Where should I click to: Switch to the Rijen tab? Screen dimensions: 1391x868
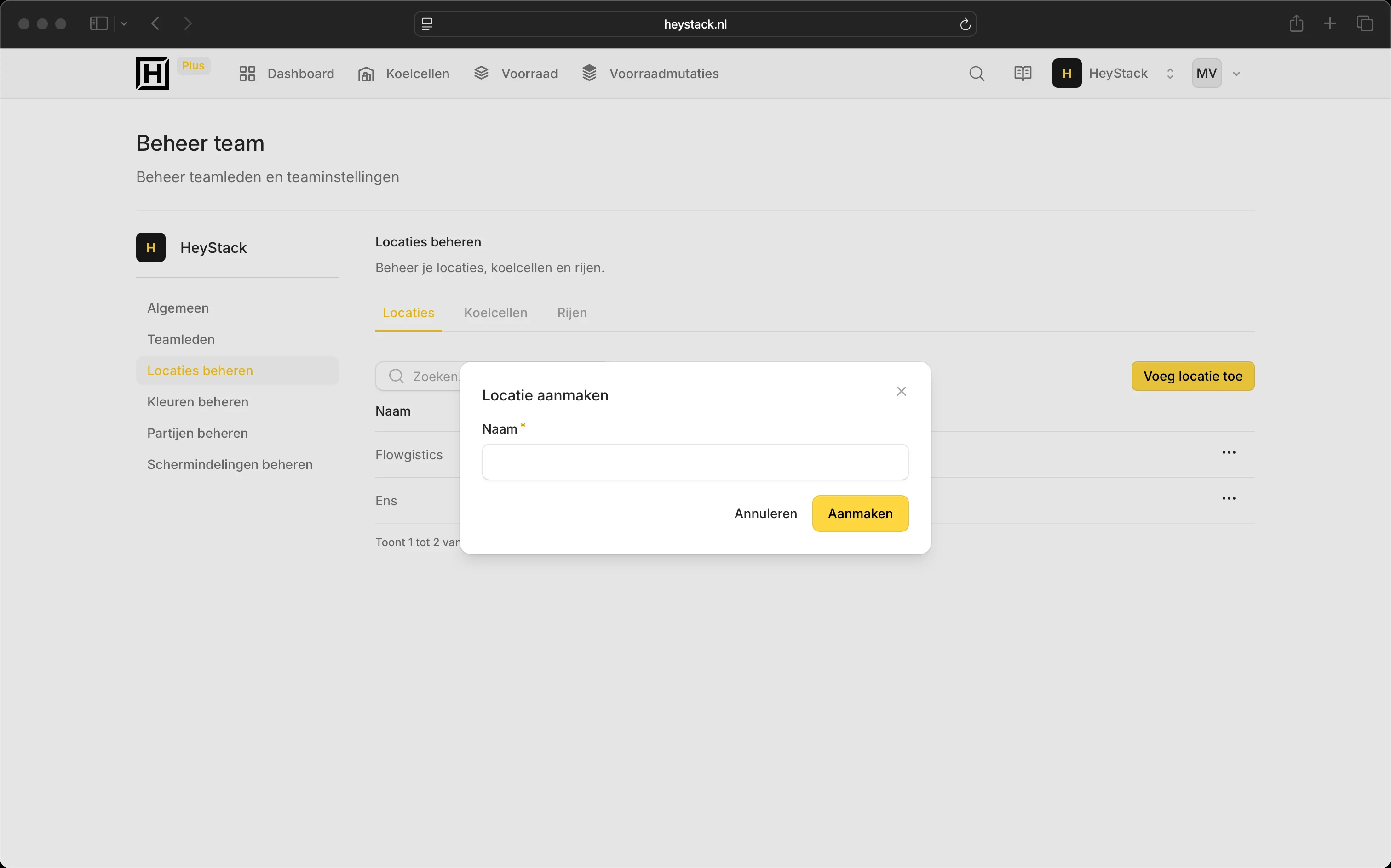[572, 313]
